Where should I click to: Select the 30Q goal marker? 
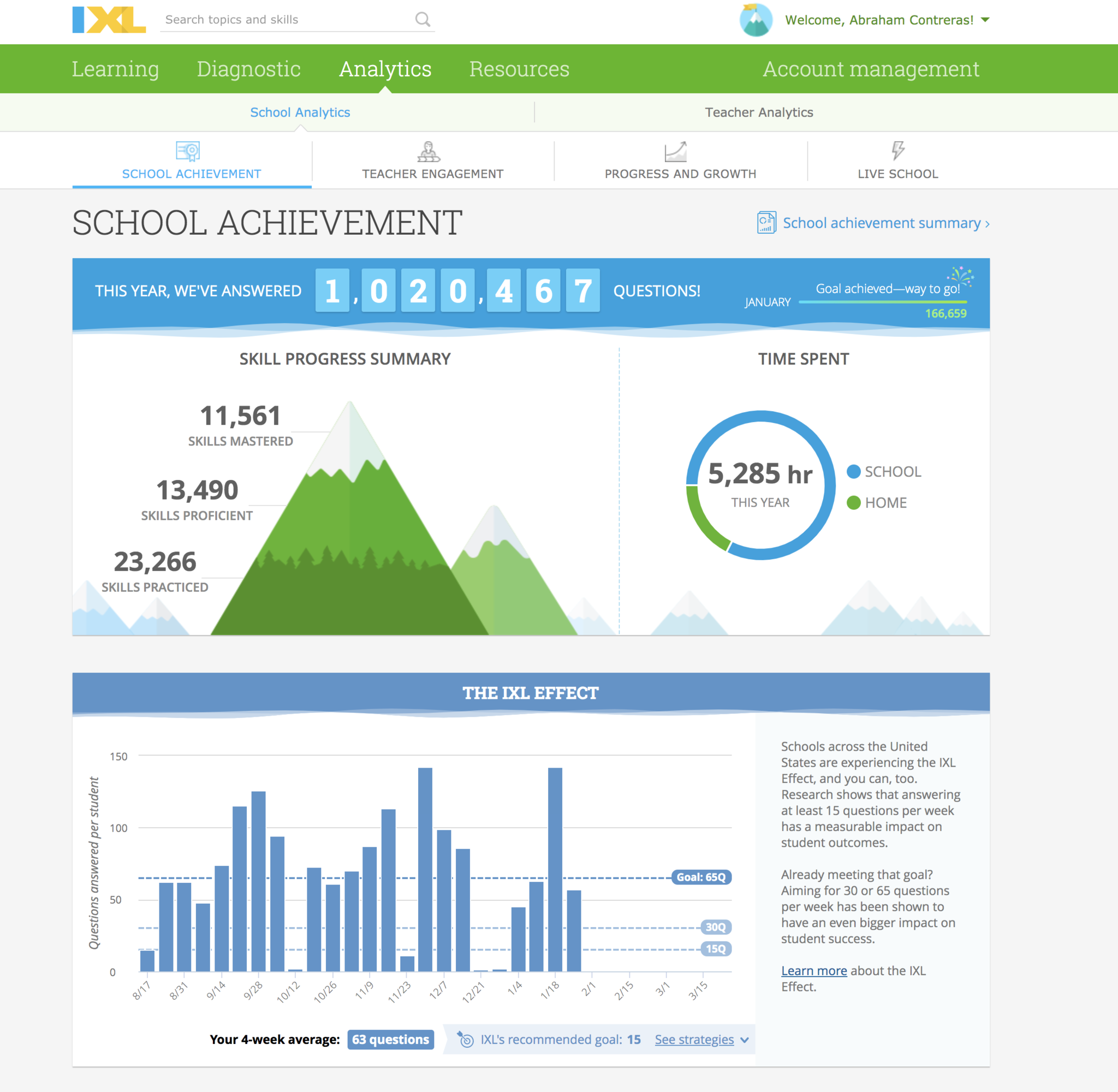pyautogui.click(x=716, y=927)
